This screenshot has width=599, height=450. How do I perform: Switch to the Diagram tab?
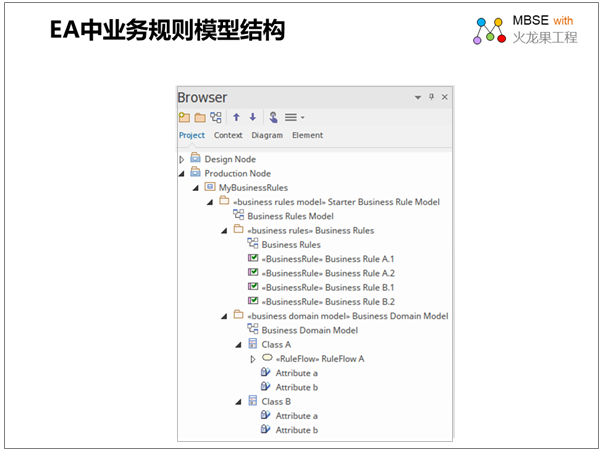coord(267,135)
